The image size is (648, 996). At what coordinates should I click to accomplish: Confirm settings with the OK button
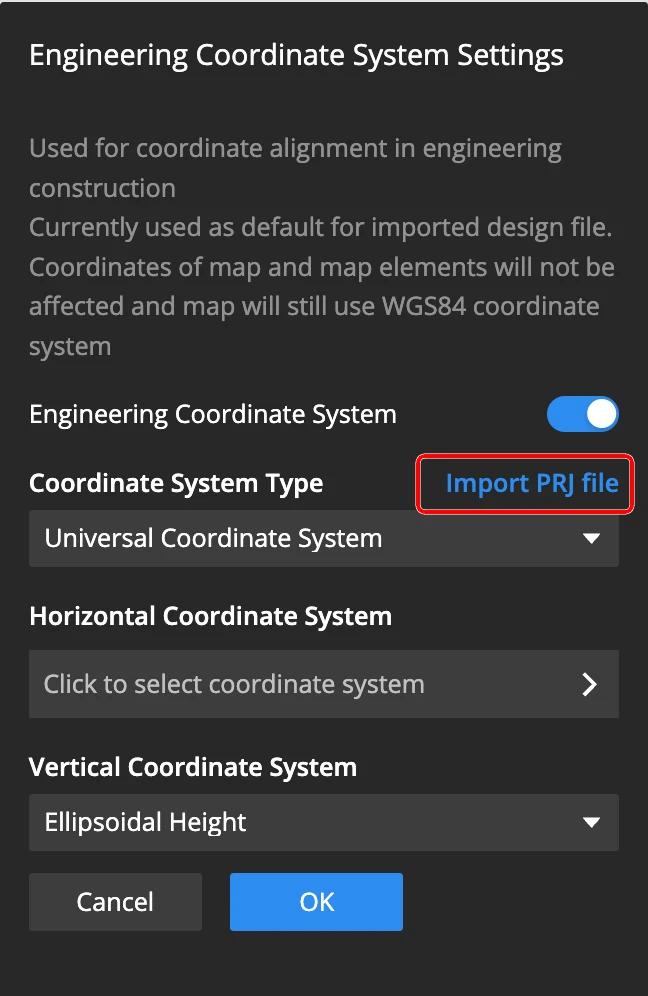pyautogui.click(x=316, y=902)
